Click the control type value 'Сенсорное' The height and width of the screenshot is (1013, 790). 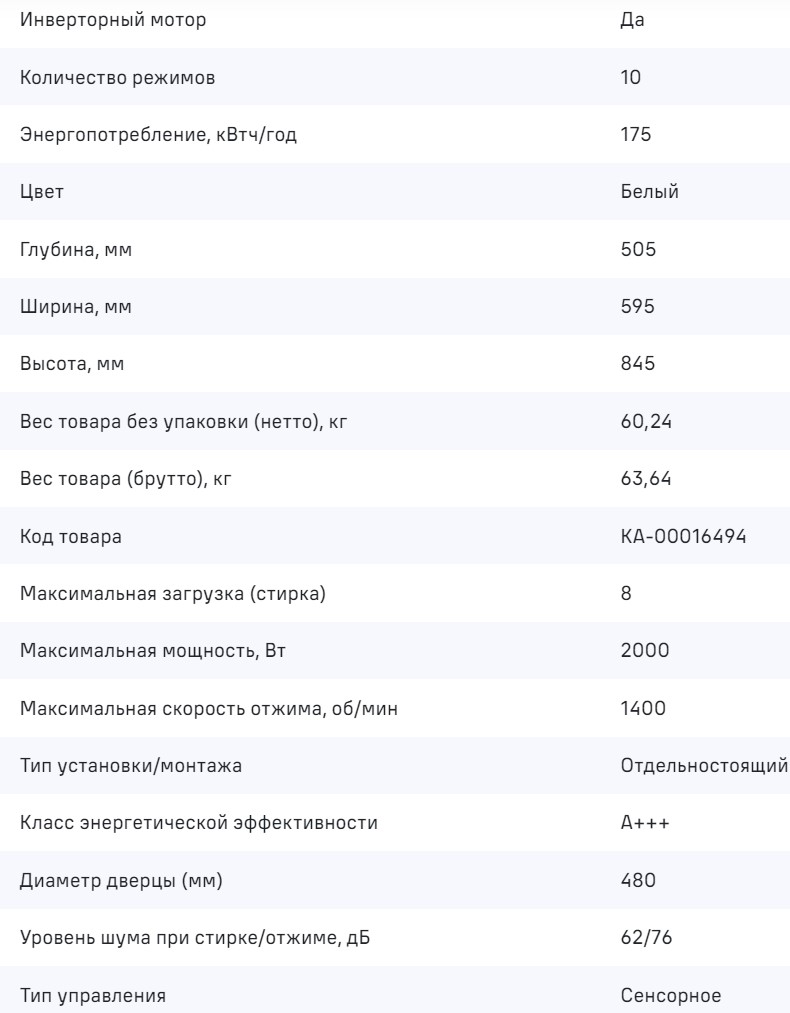pos(670,997)
